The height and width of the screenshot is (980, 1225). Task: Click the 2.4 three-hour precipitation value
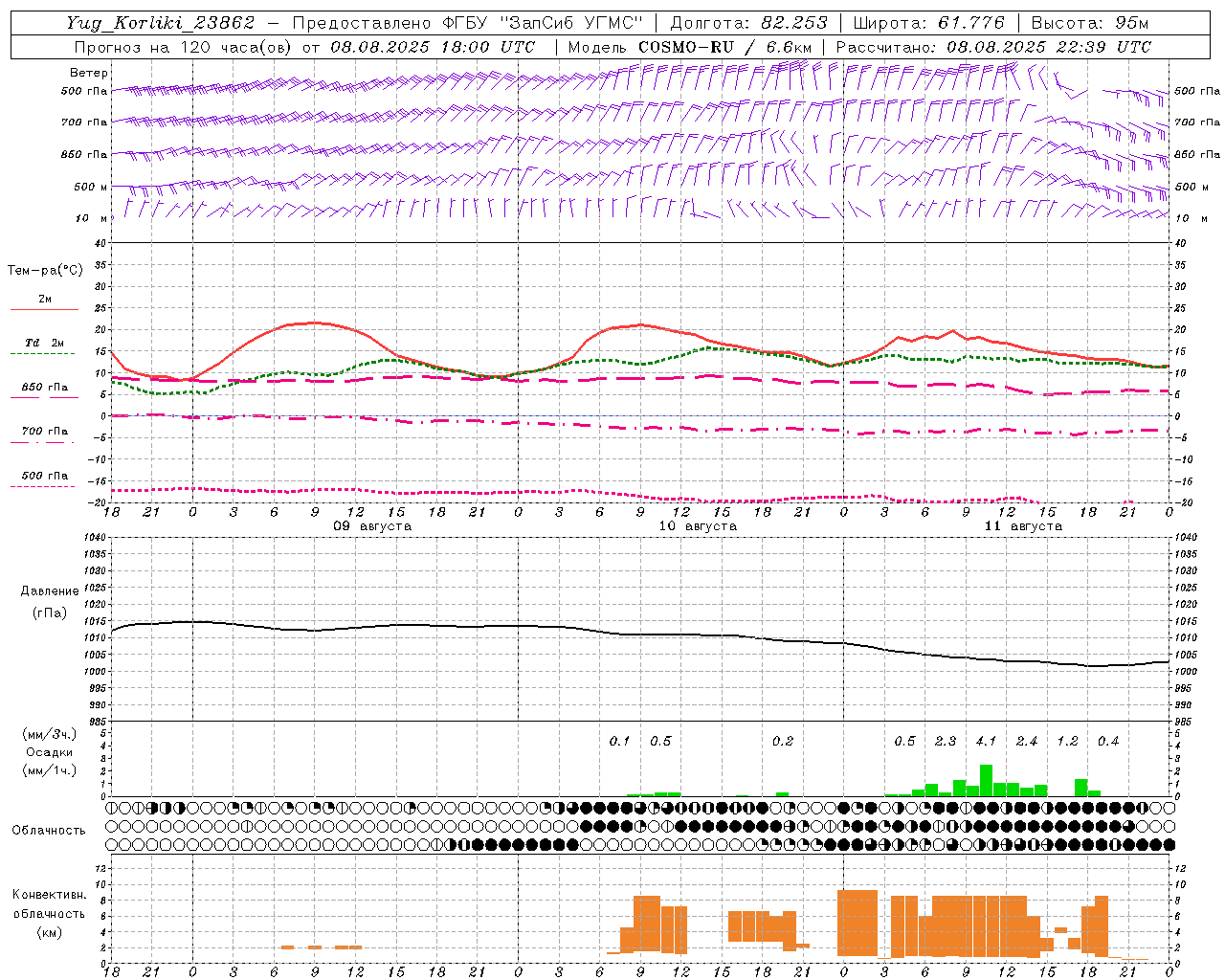point(1026,741)
